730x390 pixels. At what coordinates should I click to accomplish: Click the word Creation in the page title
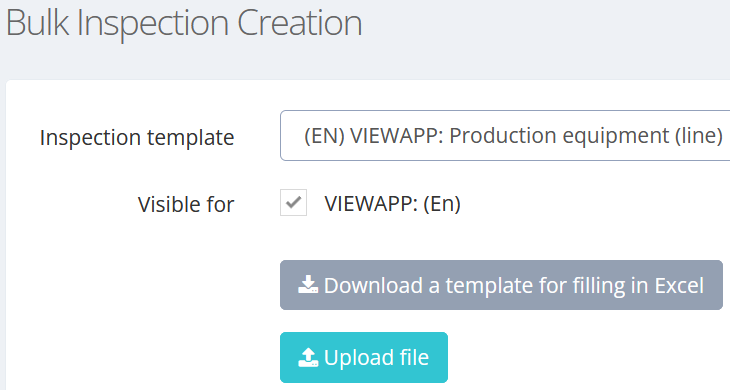300,22
